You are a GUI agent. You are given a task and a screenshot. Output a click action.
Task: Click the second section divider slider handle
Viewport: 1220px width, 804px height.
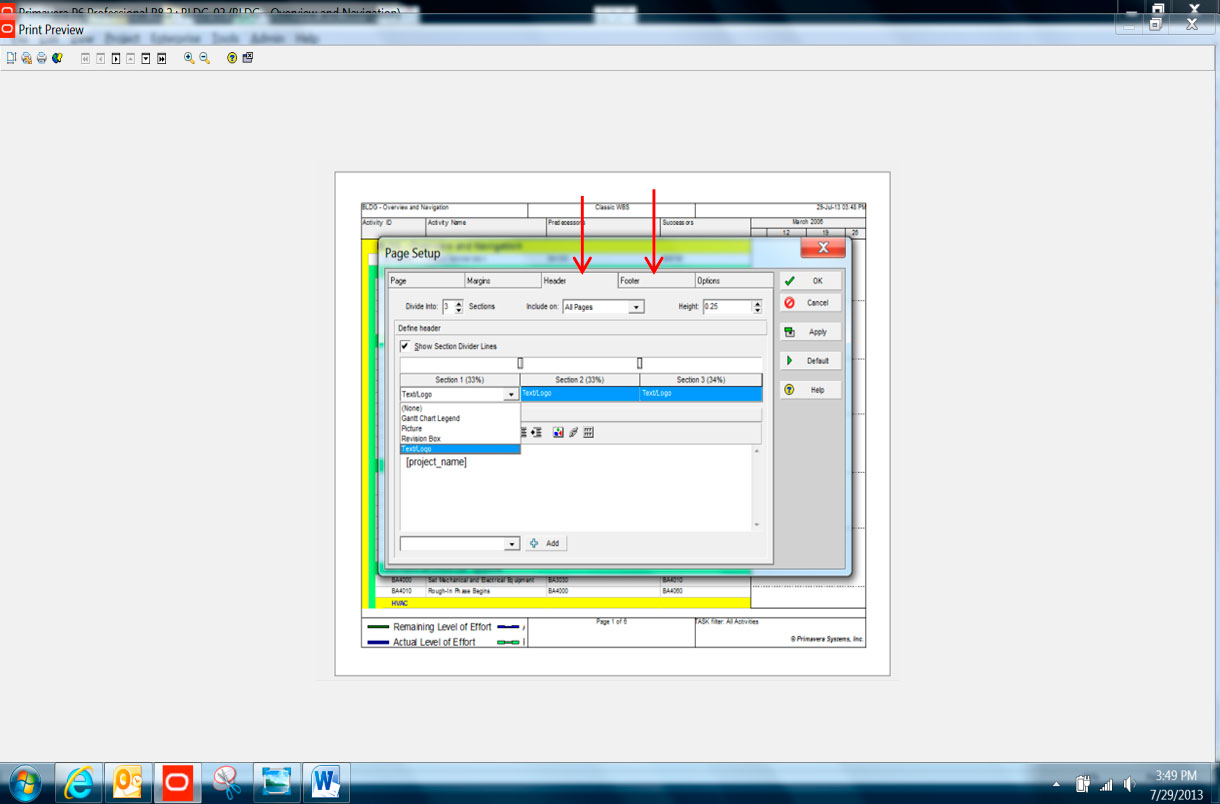coord(640,363)
